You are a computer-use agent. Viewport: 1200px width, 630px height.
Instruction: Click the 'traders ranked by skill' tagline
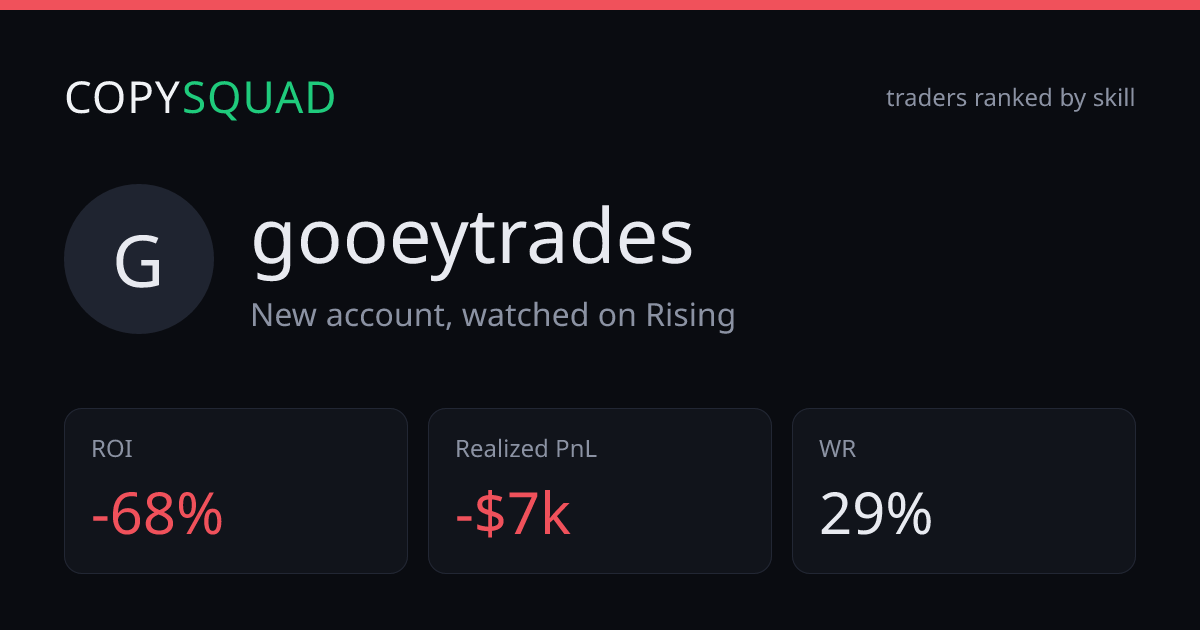pyautogui.click(x=1010, y=98)
